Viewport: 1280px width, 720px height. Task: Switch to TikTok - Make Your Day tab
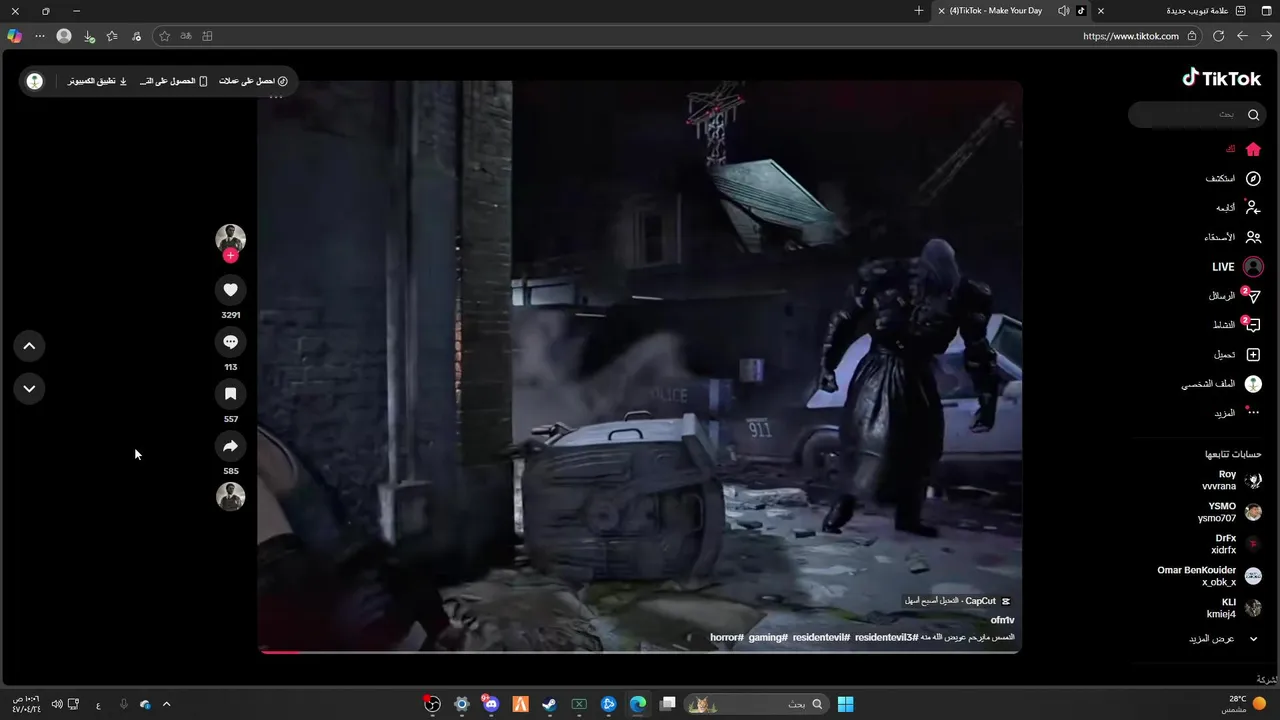[1012, 11]
